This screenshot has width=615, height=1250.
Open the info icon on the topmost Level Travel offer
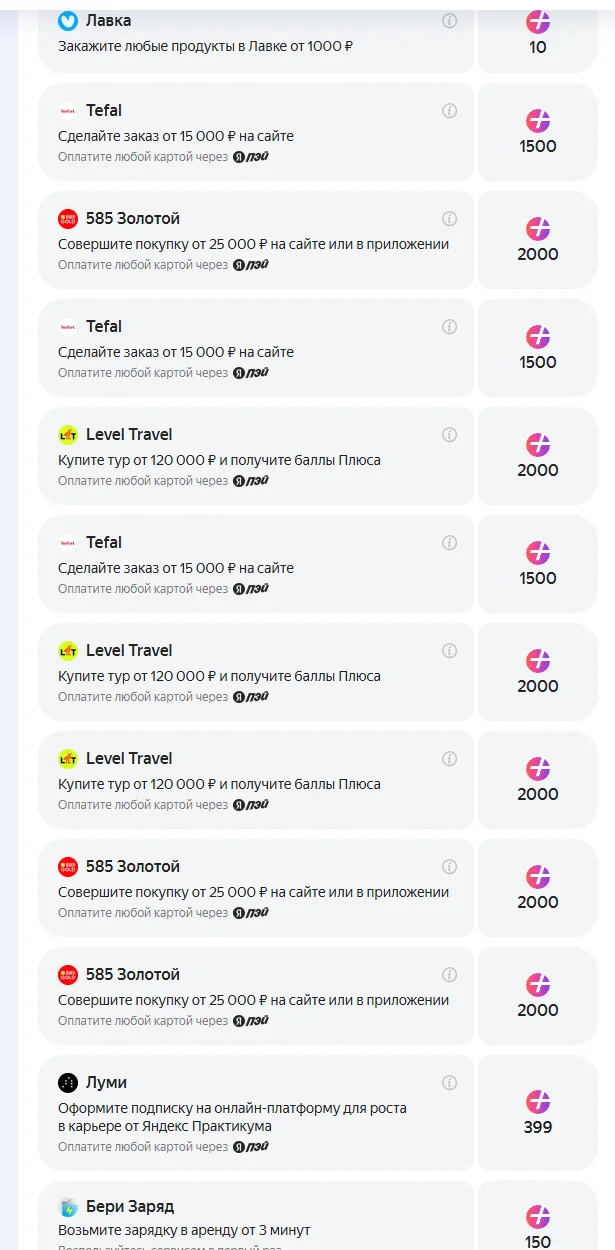click(x=450, y=435)
